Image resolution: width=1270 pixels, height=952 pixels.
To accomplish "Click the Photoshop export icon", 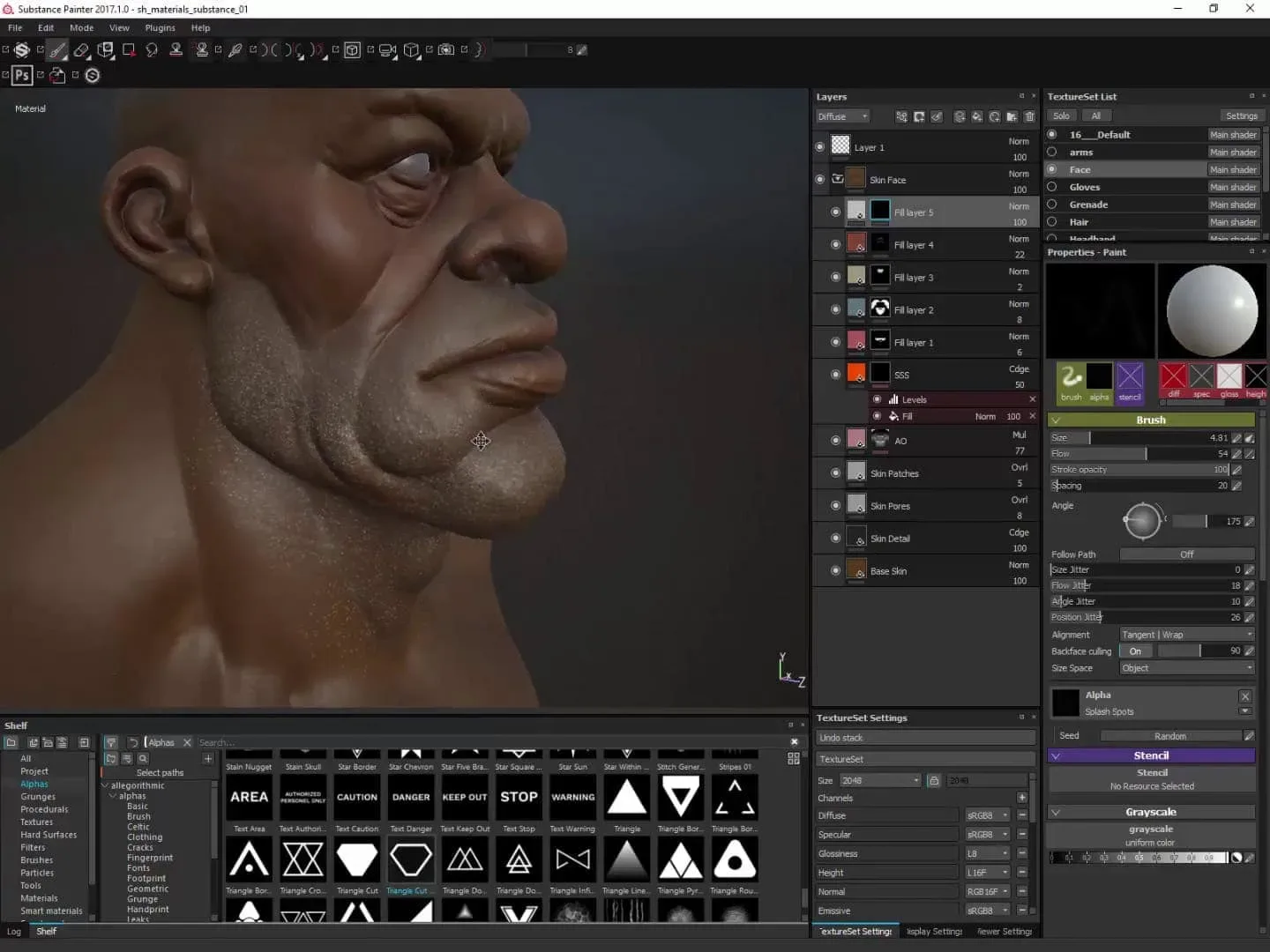I will point(21,76).
